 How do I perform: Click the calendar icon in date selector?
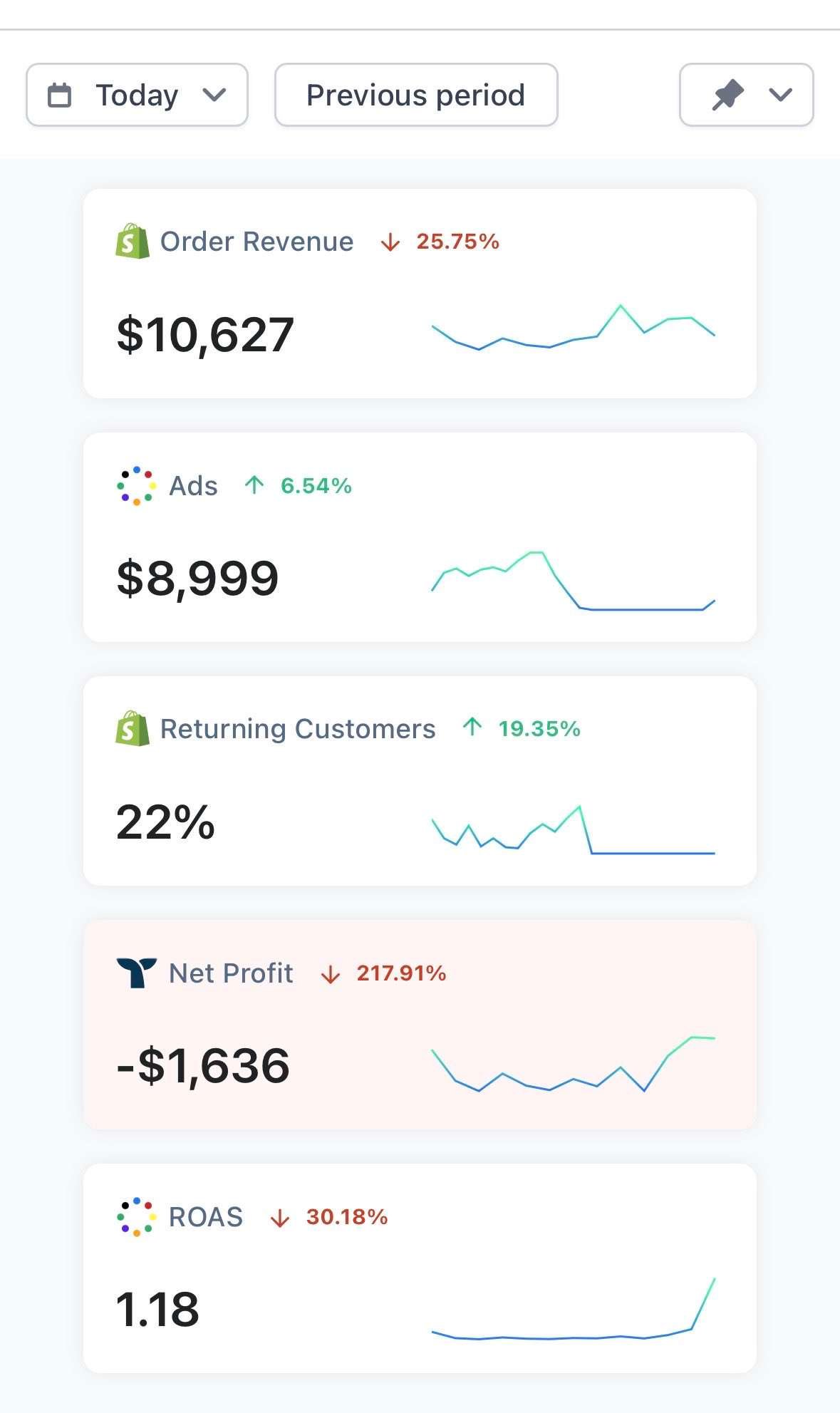click(x=59, y=95)
